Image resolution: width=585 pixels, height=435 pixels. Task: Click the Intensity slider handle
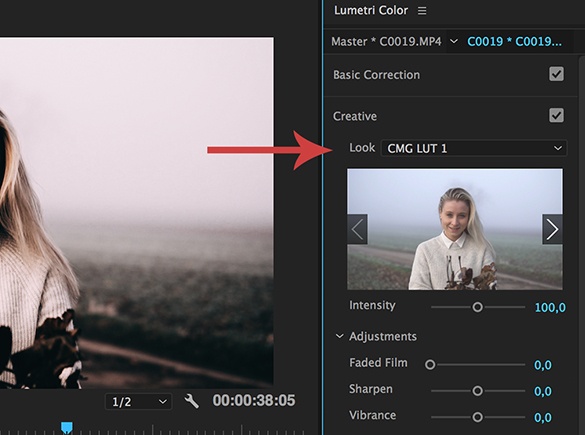pyautogui.click(x=478, y=307)
